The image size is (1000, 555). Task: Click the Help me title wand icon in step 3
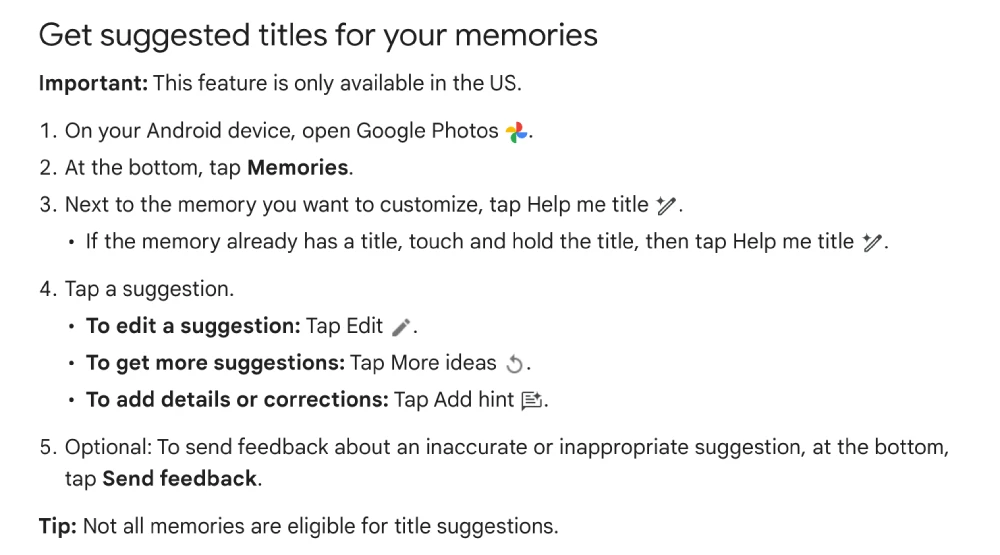click(666, 205)
